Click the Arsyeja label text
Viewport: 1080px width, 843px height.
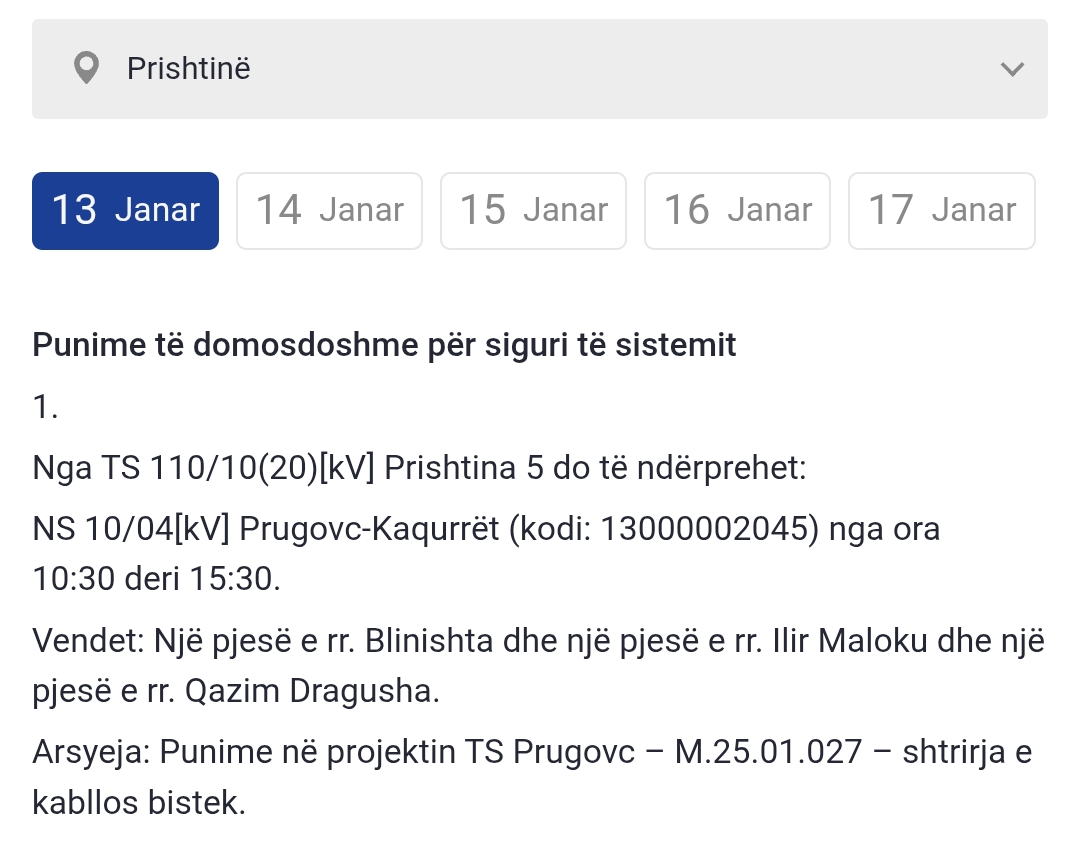click(90, 752)
